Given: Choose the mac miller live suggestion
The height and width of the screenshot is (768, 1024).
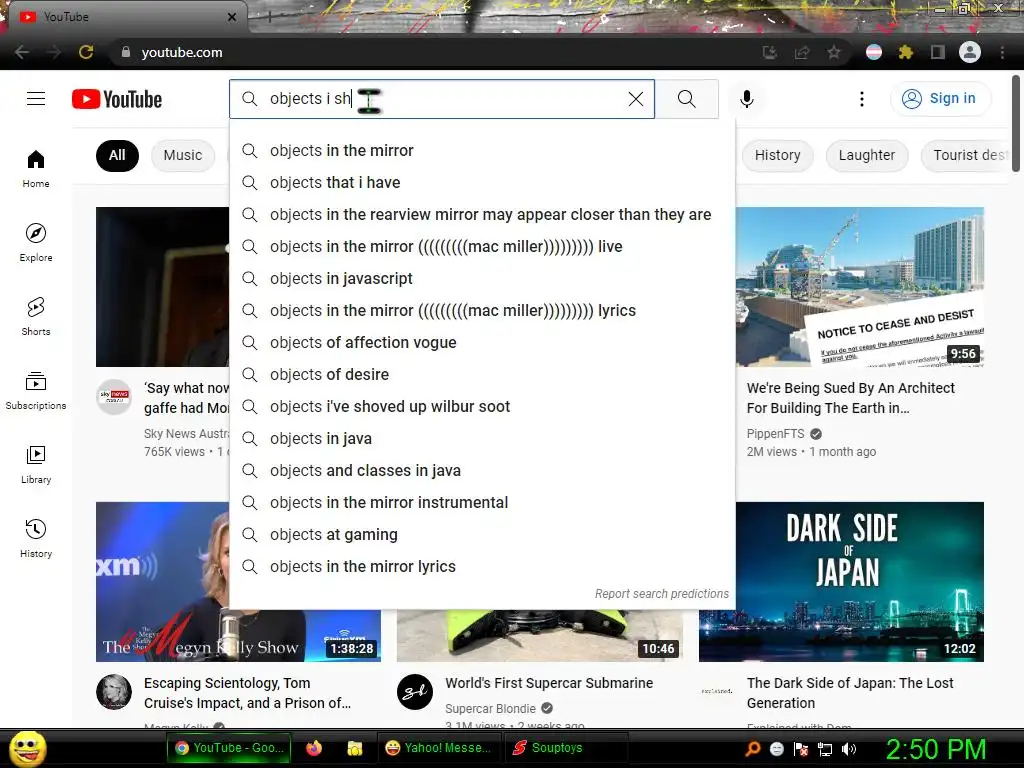Looking at the screenshot, I should click(482, 246).
